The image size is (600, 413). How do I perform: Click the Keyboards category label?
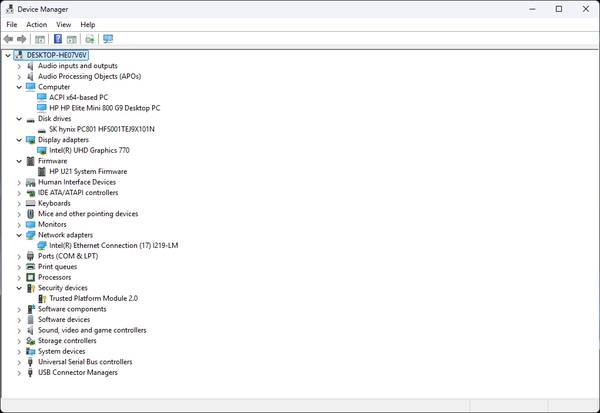[54, 203]
